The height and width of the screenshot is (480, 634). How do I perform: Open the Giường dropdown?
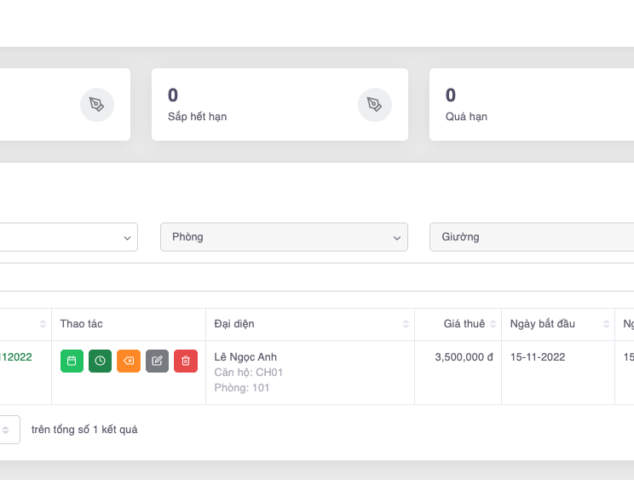[x=531, y=237]
